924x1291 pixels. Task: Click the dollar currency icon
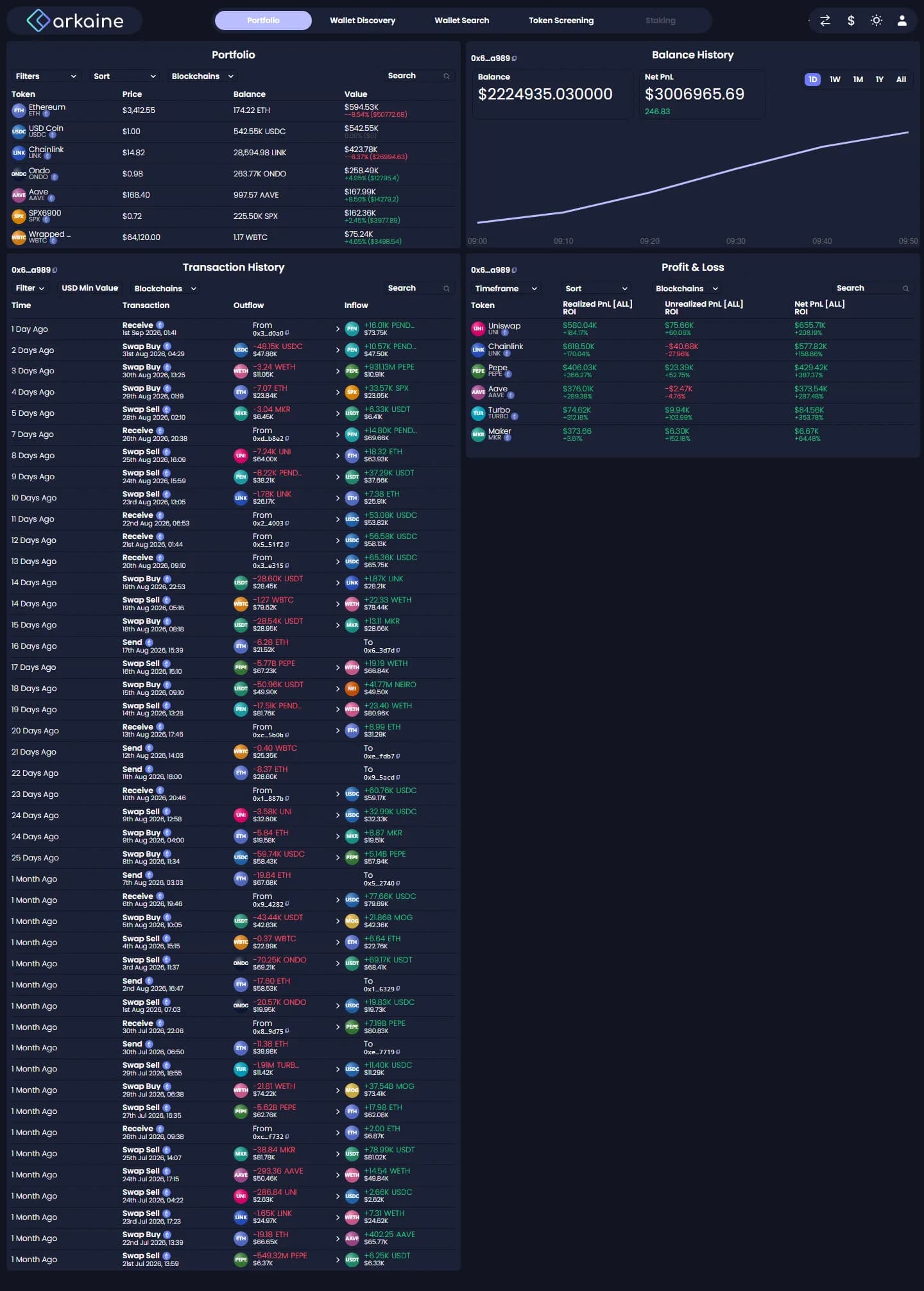click(x=851, y=21)
